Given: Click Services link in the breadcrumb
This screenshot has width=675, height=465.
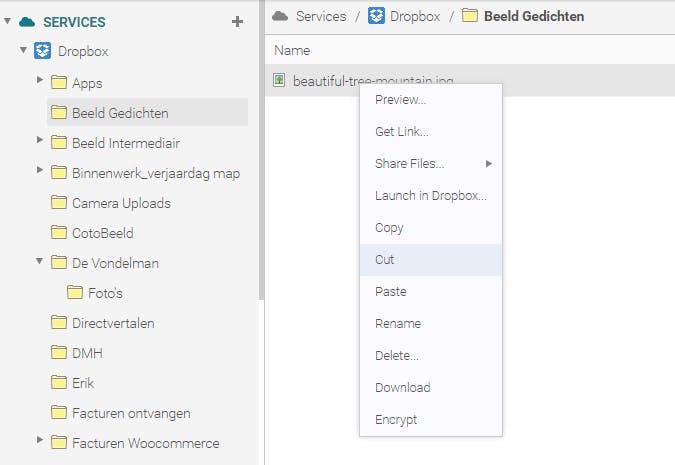Looking at the screenshot, I should click(x=321, y=16).
